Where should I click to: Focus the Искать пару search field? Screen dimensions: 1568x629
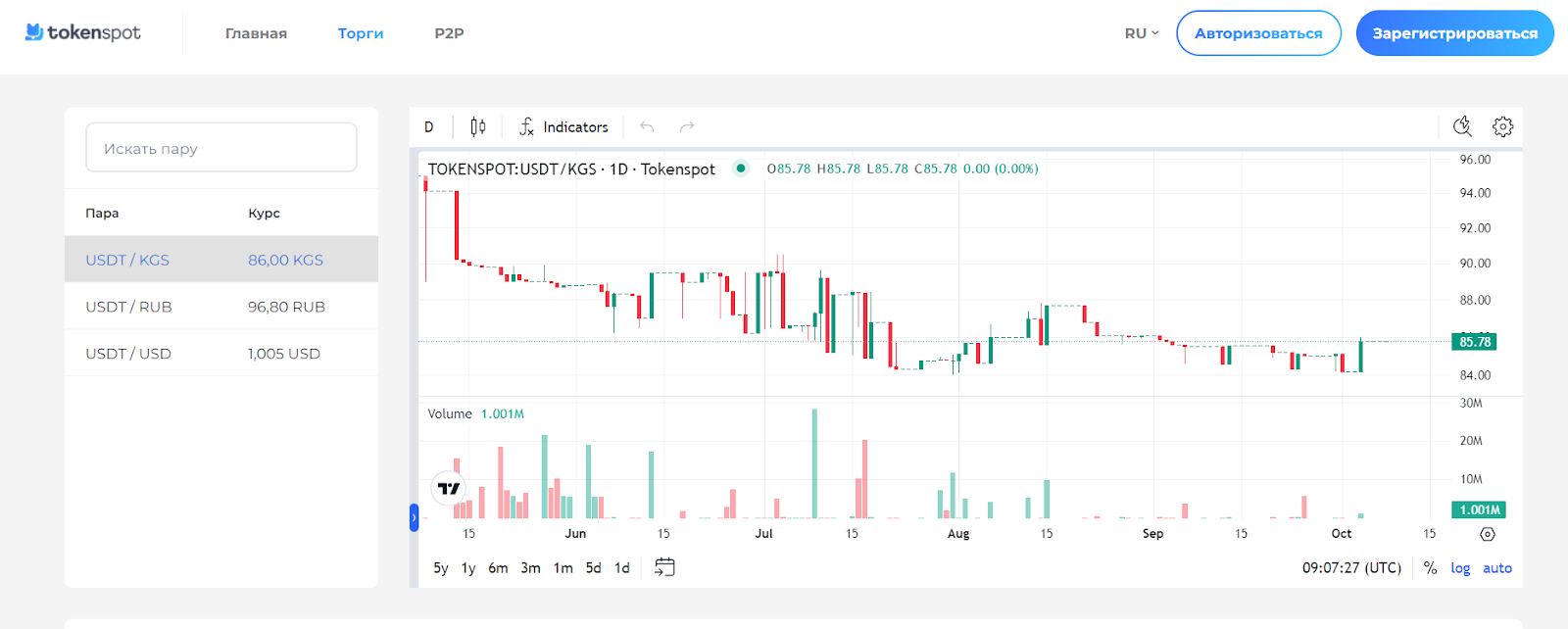coord(221,148)
